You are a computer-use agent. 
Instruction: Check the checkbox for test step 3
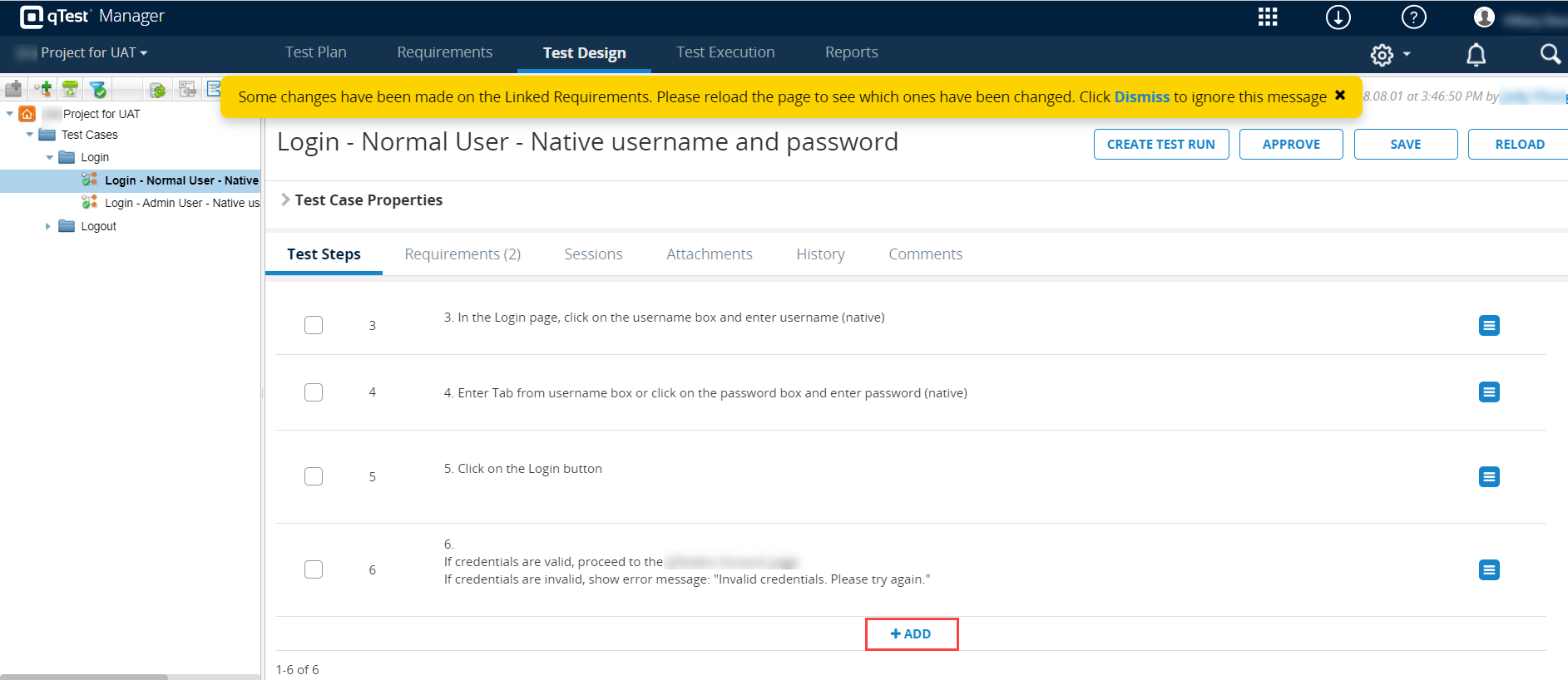pos(314,325)
